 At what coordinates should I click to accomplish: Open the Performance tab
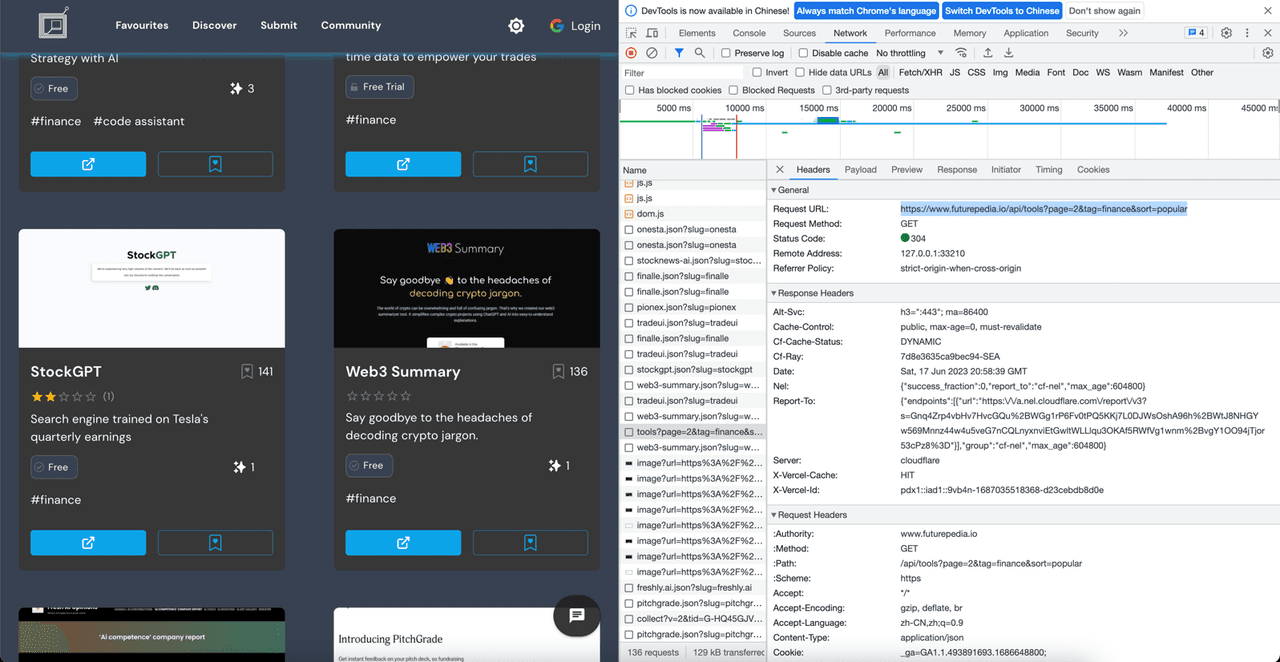[910, 33]
